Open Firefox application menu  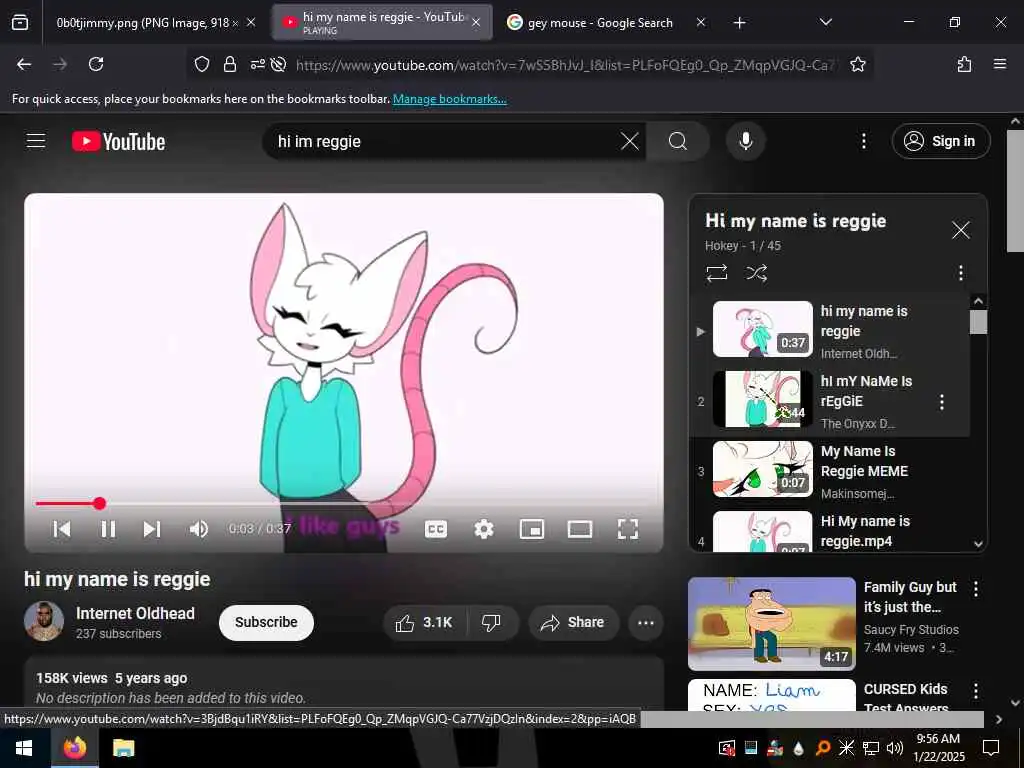pos(999,64)
